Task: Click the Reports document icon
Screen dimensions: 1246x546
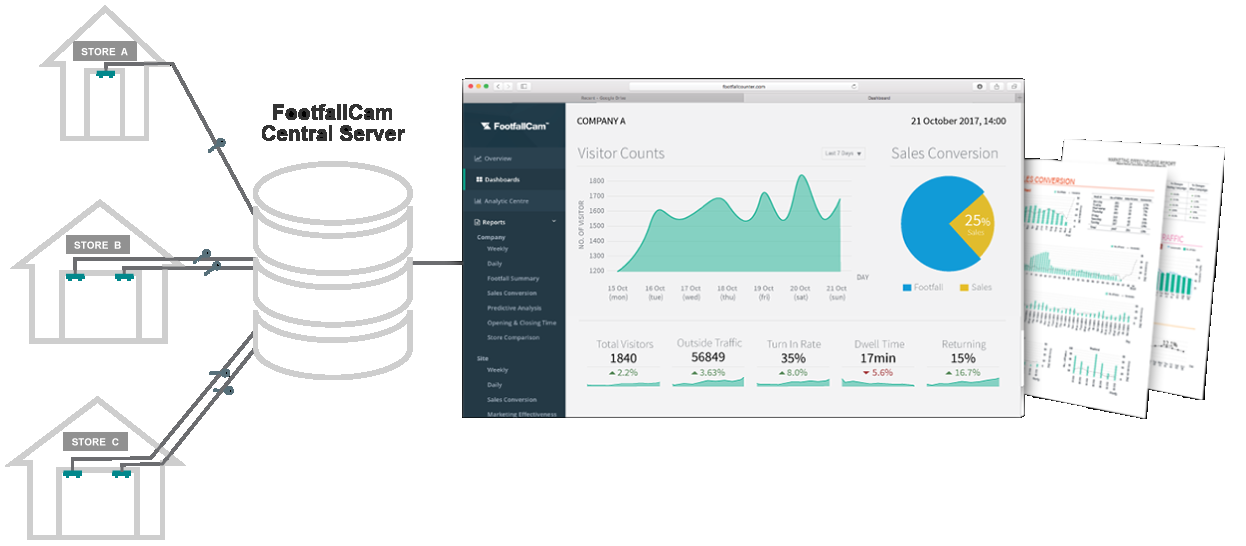Action: coord(477,222)
